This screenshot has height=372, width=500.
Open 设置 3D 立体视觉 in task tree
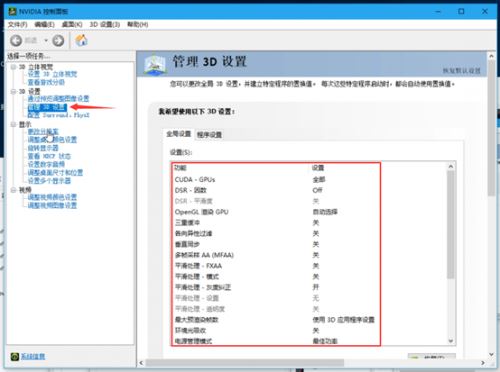[52, 74]
